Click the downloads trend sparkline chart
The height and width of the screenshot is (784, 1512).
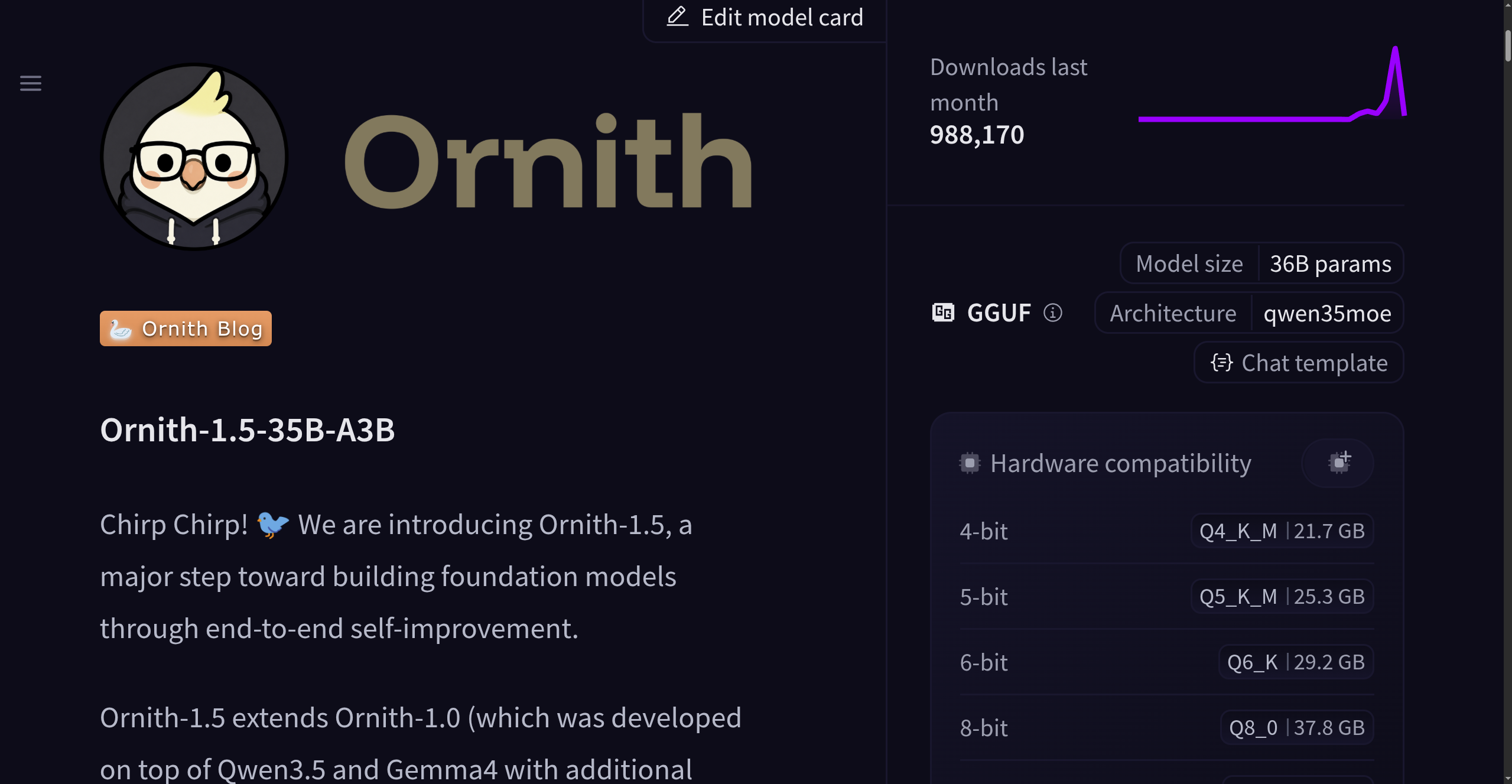(1272, 84)
